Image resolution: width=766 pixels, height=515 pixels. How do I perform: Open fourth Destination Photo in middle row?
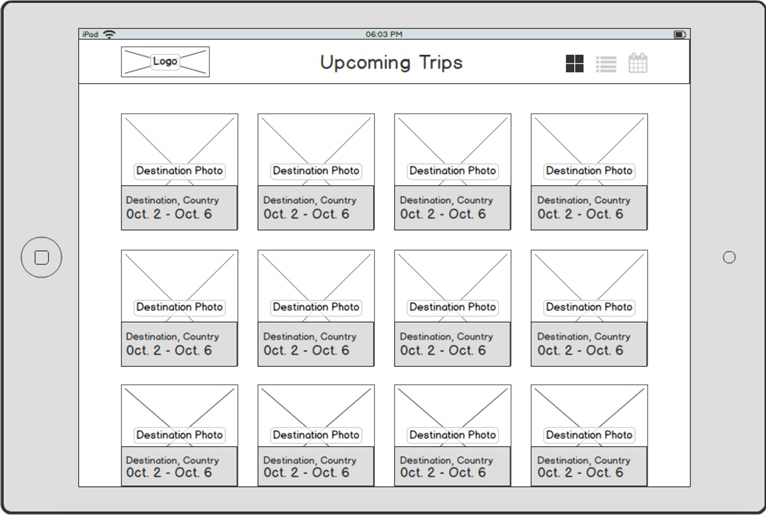tap(589, 286)
